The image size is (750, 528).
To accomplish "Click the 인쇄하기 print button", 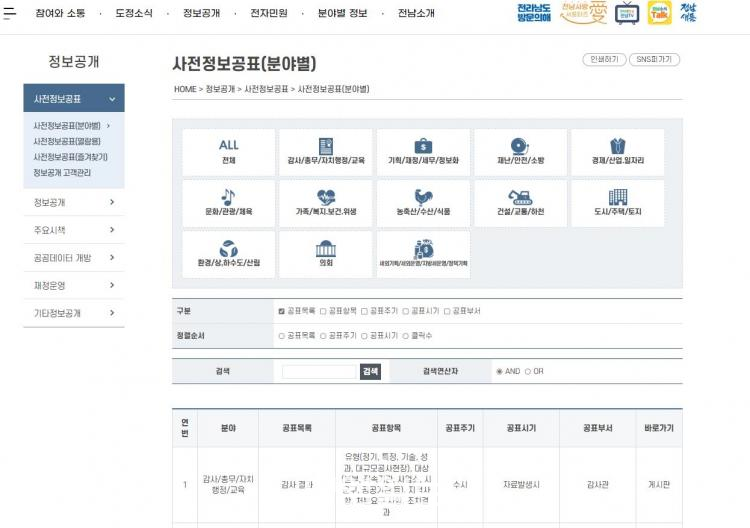I will point(604,60).
